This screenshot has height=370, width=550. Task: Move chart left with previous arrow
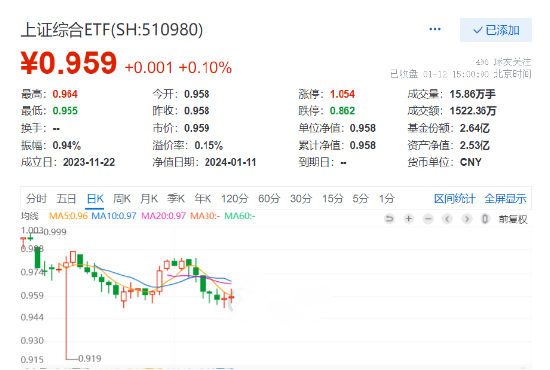click(x=447, y=219)
